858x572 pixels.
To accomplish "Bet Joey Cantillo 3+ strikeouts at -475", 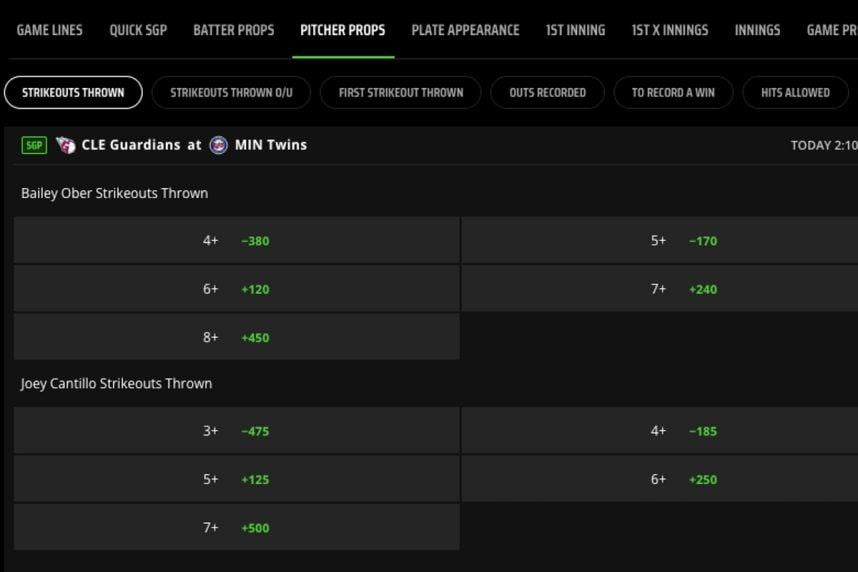I will (x=236, y=431).
